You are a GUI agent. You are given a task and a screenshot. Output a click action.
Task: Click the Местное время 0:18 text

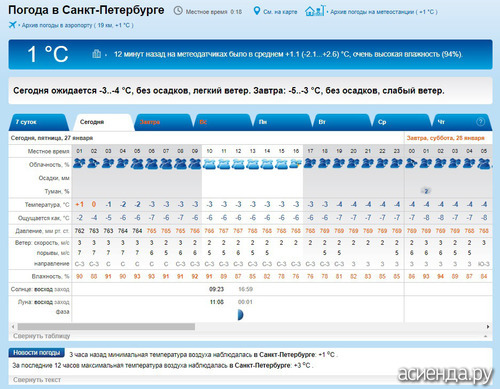click(214, 12)
